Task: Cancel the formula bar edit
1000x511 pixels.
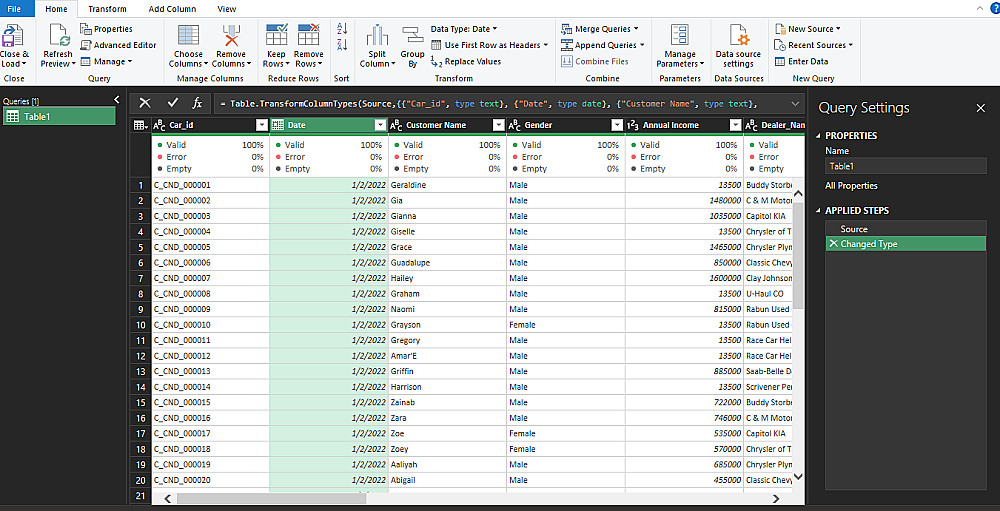Action: (x=145, y=103)
